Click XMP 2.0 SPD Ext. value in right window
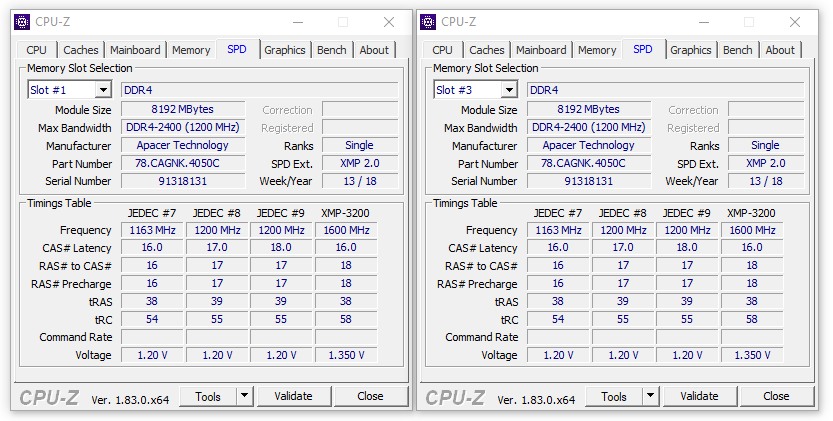 click(766, 163)
